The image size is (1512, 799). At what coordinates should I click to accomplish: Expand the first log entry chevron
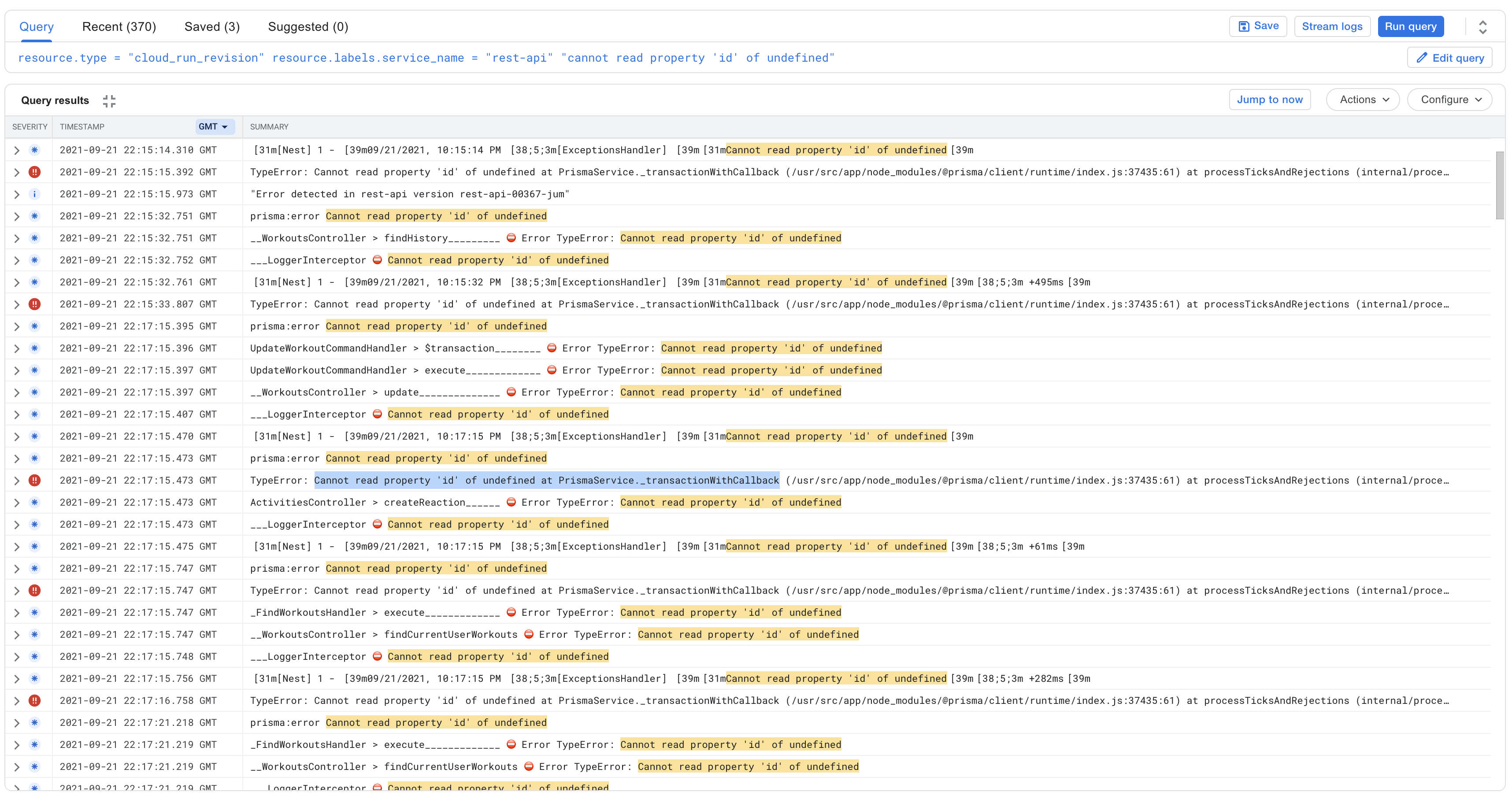16,150
